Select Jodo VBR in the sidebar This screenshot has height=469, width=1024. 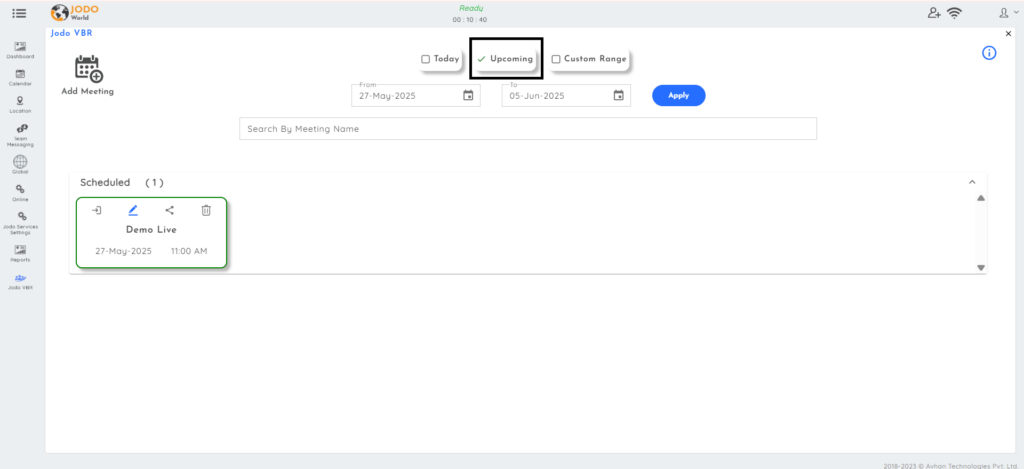20,282
